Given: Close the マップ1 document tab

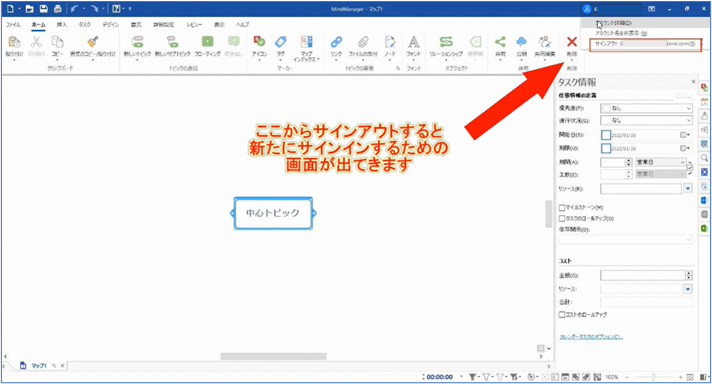Looking at the screenshot, I should click(62, 365).
